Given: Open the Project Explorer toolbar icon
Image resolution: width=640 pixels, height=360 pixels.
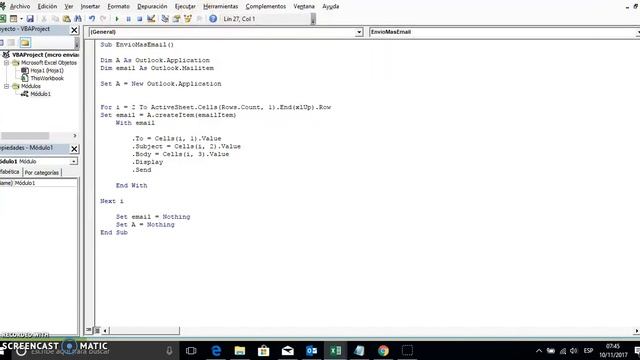Looking at the screenshot, I should [x=165, y=19].
